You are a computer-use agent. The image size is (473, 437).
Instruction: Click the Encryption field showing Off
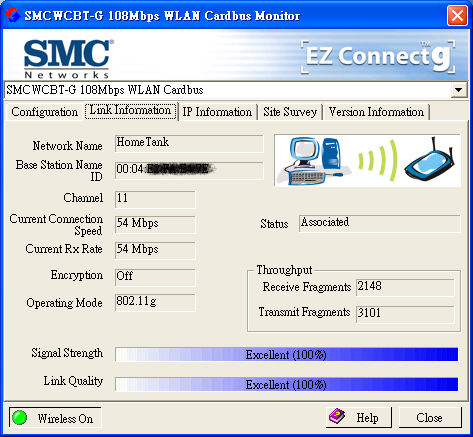155,277
